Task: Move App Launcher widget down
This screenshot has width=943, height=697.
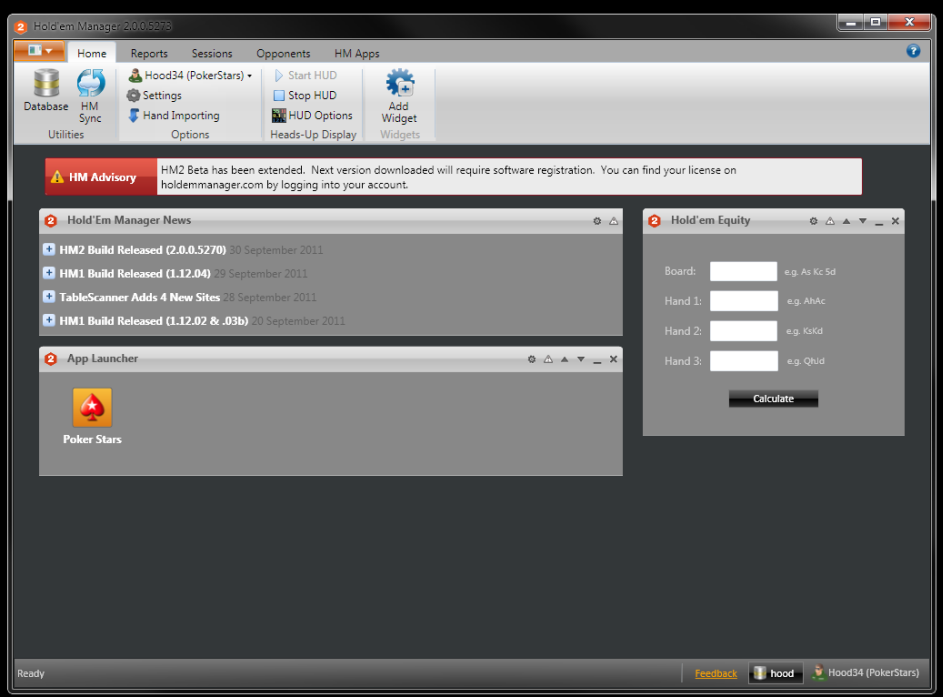Action: 581,359
